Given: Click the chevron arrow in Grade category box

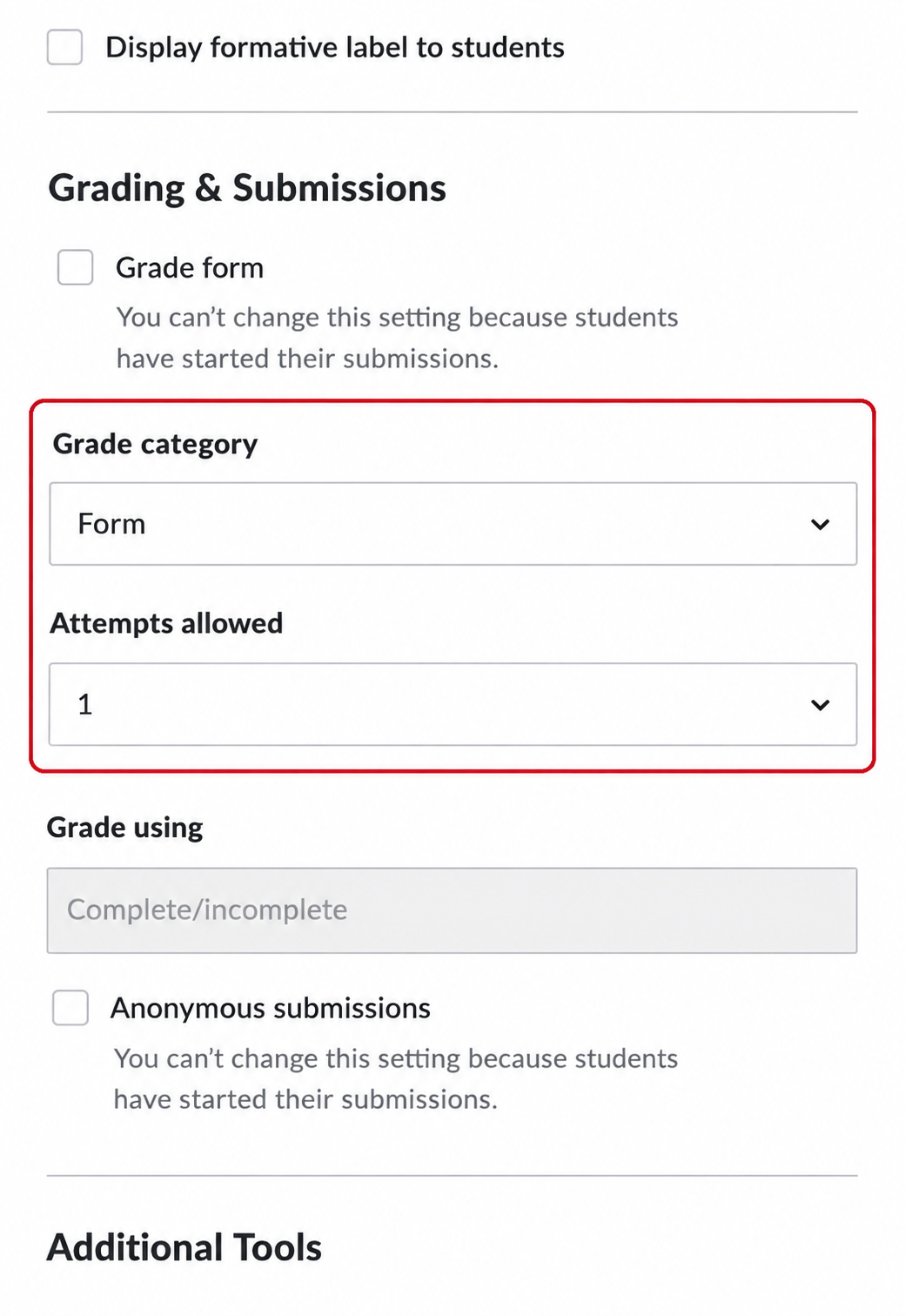Looking at the screenshot, I should point(820,524).
